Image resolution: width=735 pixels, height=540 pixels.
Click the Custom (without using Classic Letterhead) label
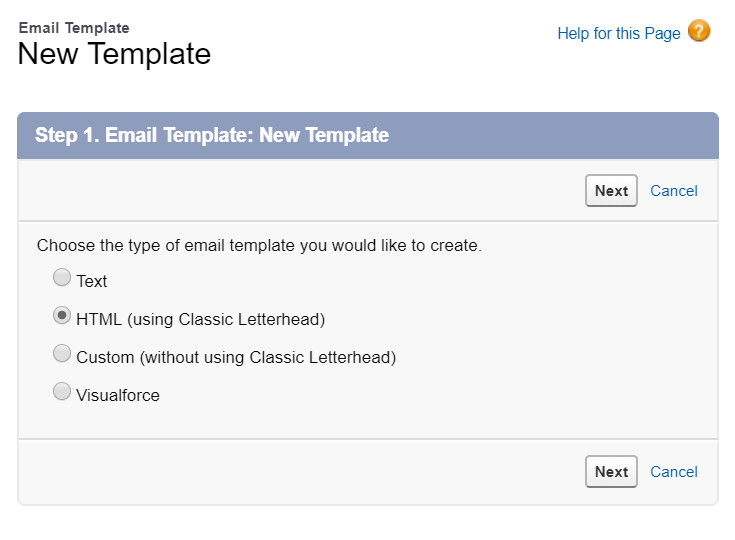tap(236, 358)
